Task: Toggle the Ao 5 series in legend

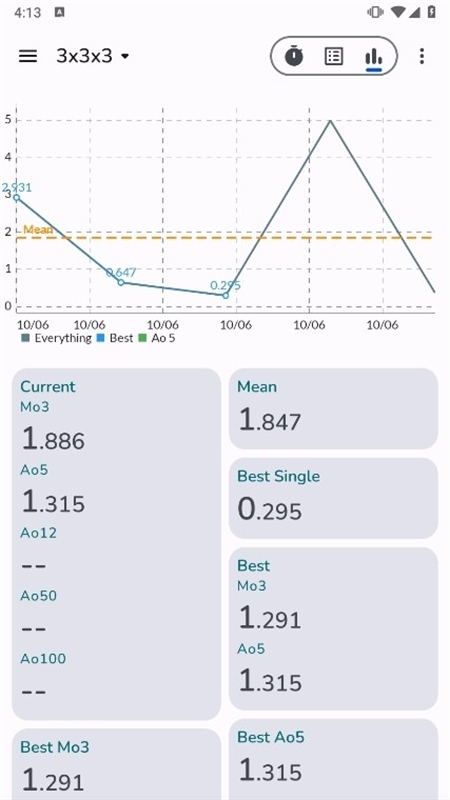Action: (157, 338)
